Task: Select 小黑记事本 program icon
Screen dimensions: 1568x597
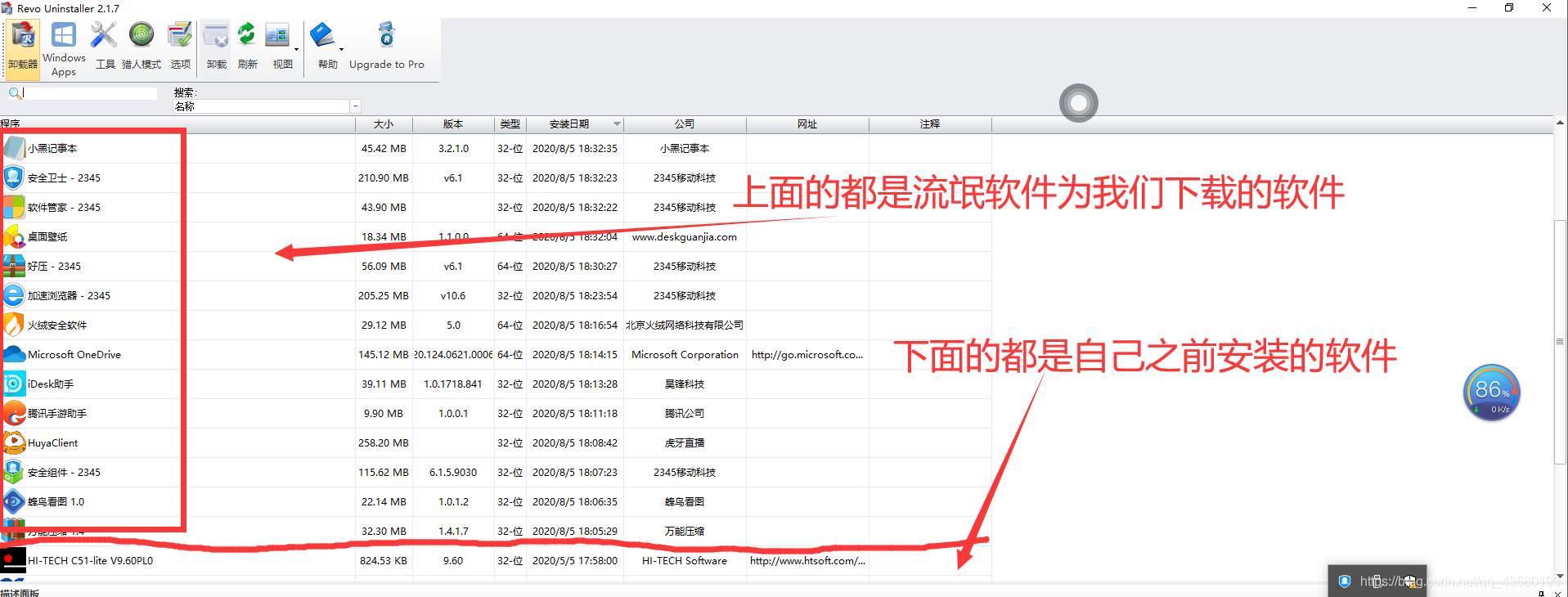Action: coord(14,149)
